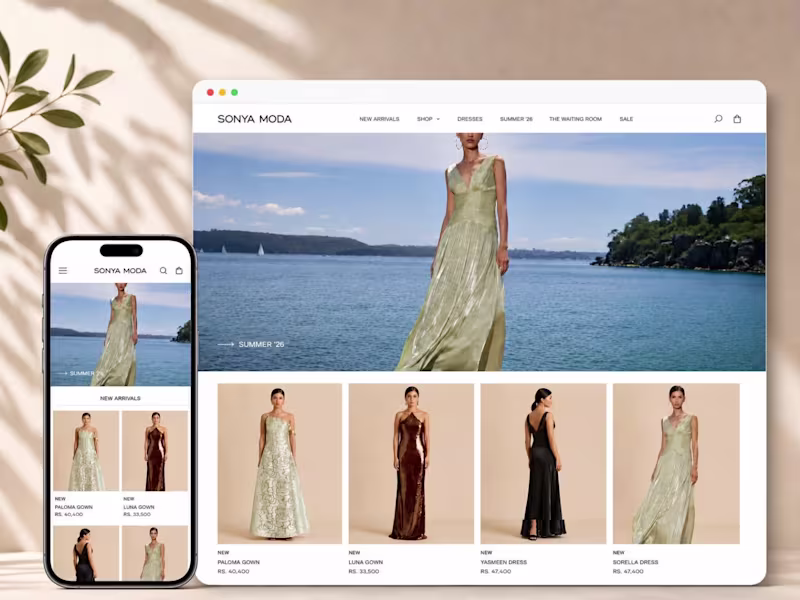
Task: Open NEW ARRIVALS in desktop navigation
Action: [379, 119]
